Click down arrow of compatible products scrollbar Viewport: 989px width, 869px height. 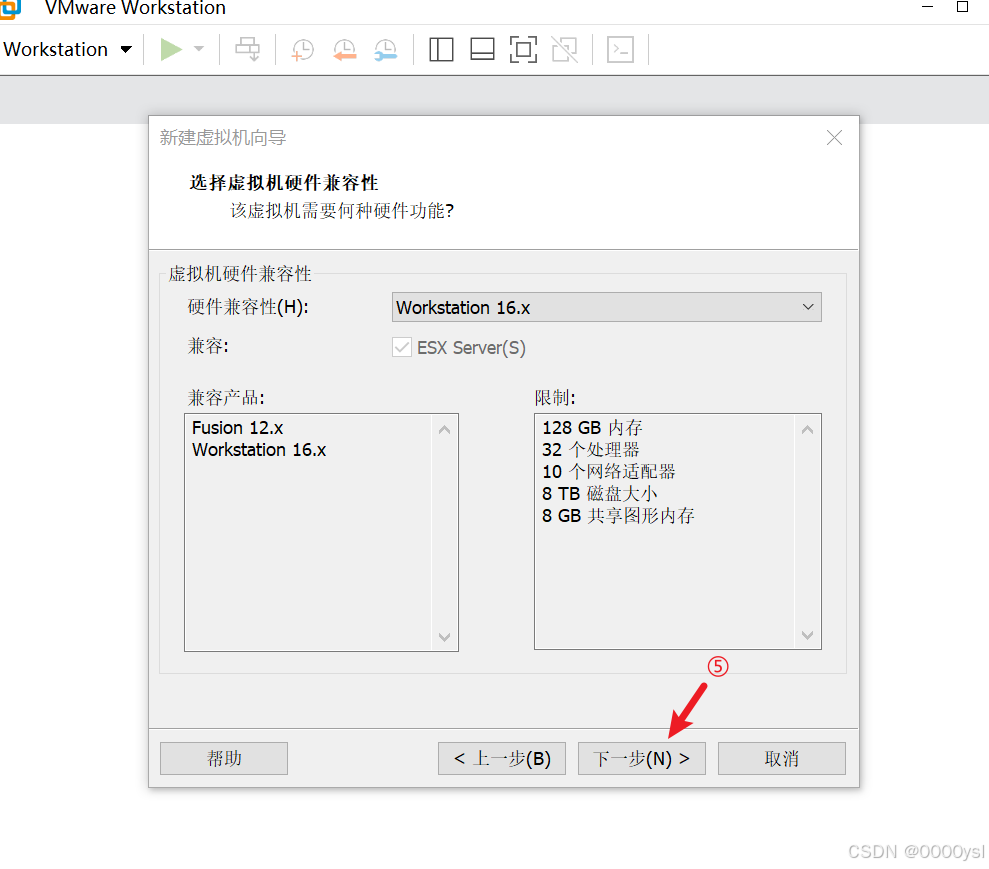pyautogui.click(x=444, y=636)
